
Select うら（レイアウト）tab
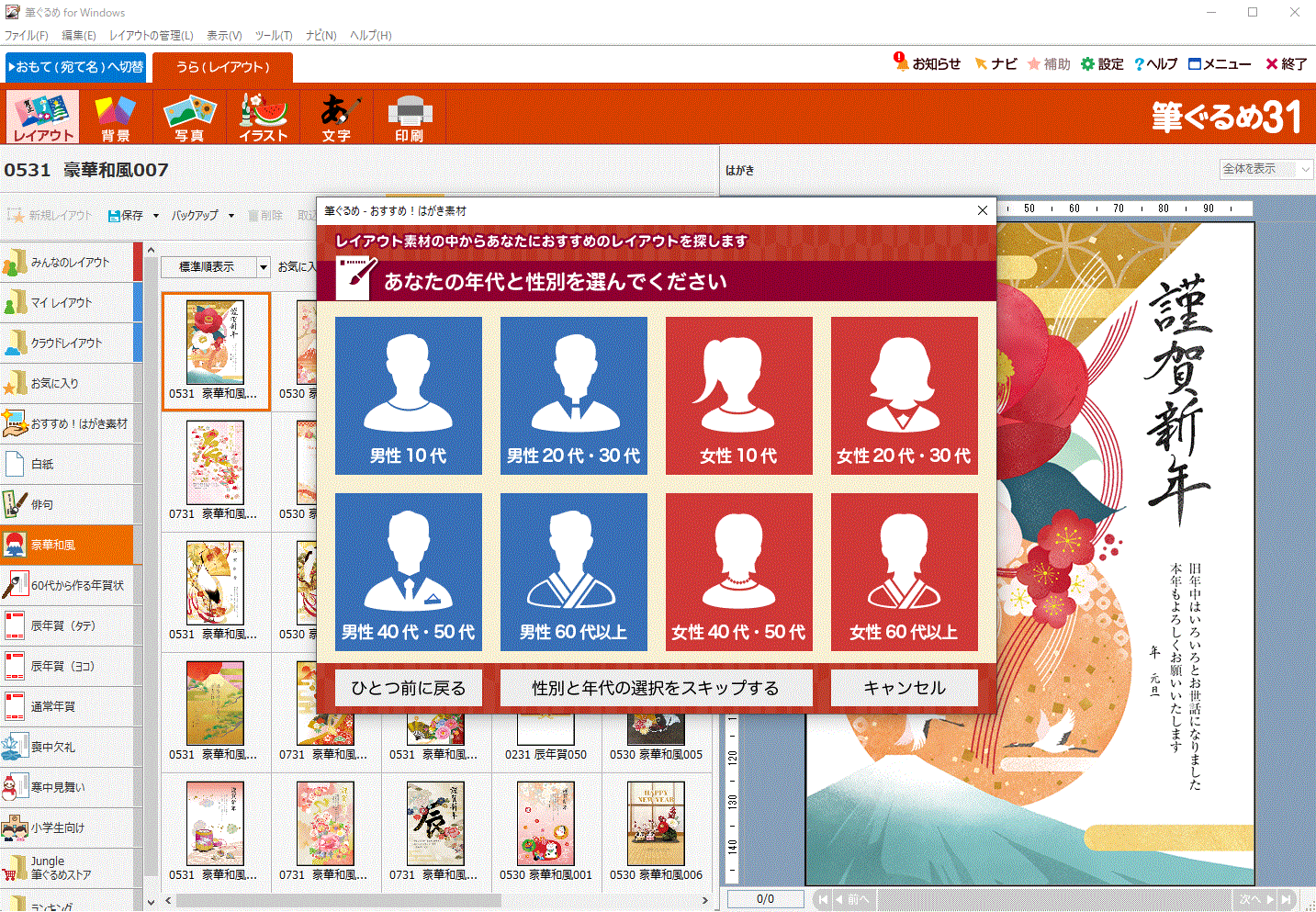click(x=222, y=67)
